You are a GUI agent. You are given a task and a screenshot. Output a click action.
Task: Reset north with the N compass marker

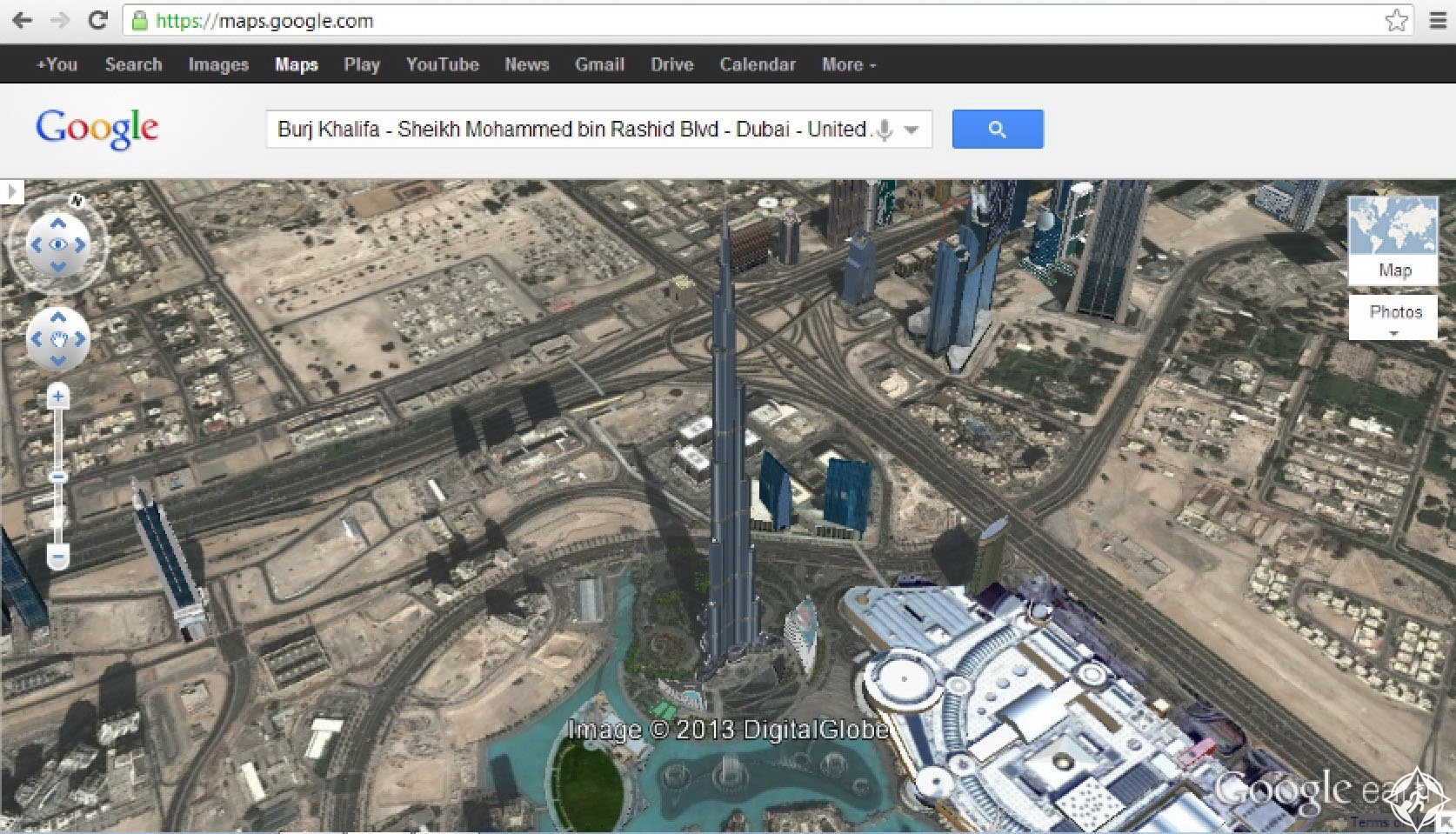(x=77, y=202)
